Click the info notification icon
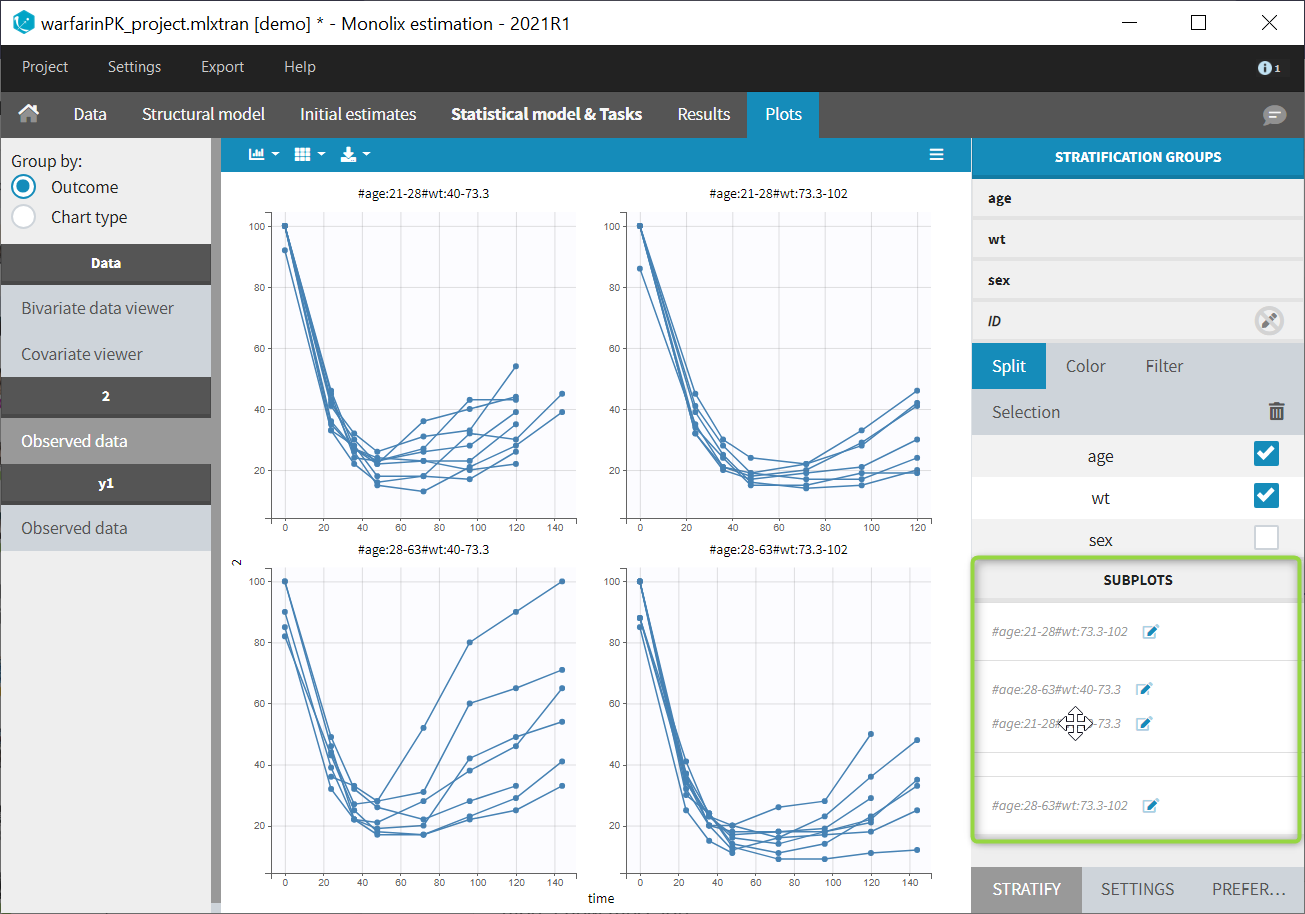Screen dimensions: 1305x914 [x=1268, y=68]
